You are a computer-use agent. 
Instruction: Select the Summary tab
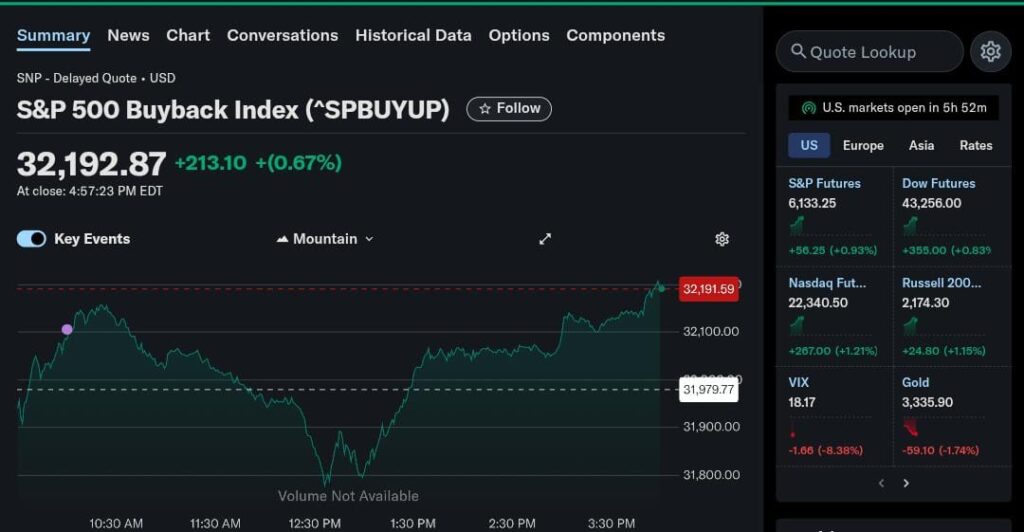coord(54,35)
